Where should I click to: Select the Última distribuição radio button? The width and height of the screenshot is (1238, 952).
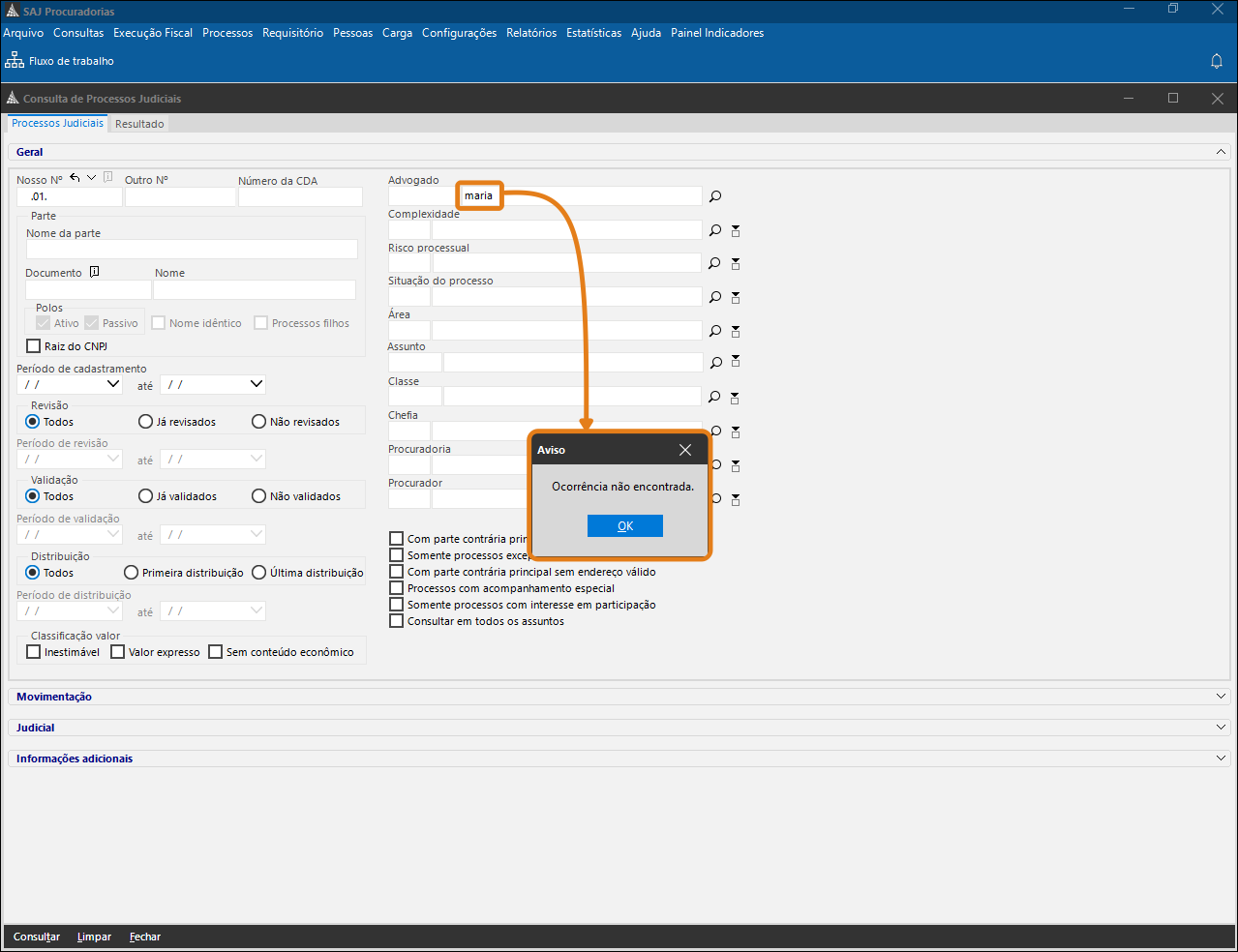(x=259, y=573)
